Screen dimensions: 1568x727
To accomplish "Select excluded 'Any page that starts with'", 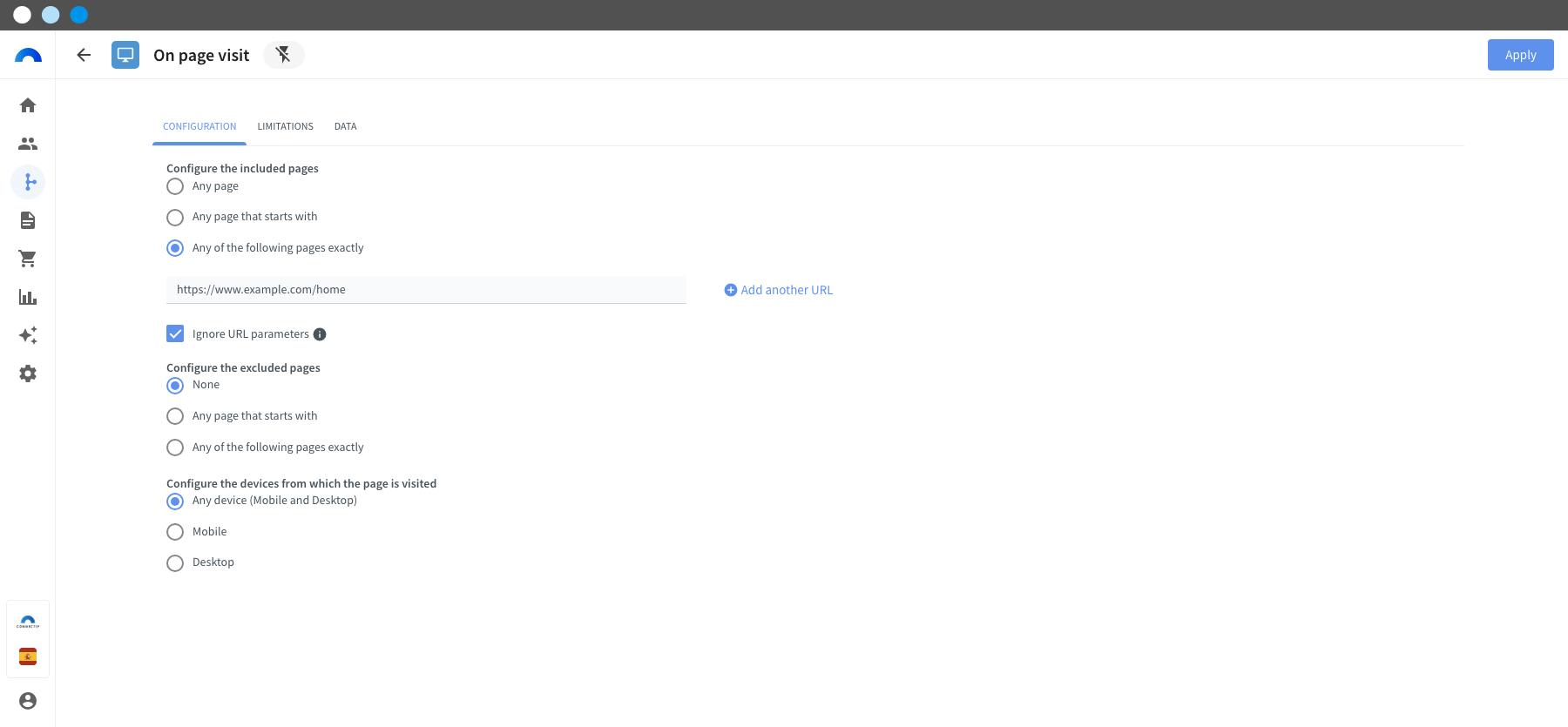I will (175, 416).
